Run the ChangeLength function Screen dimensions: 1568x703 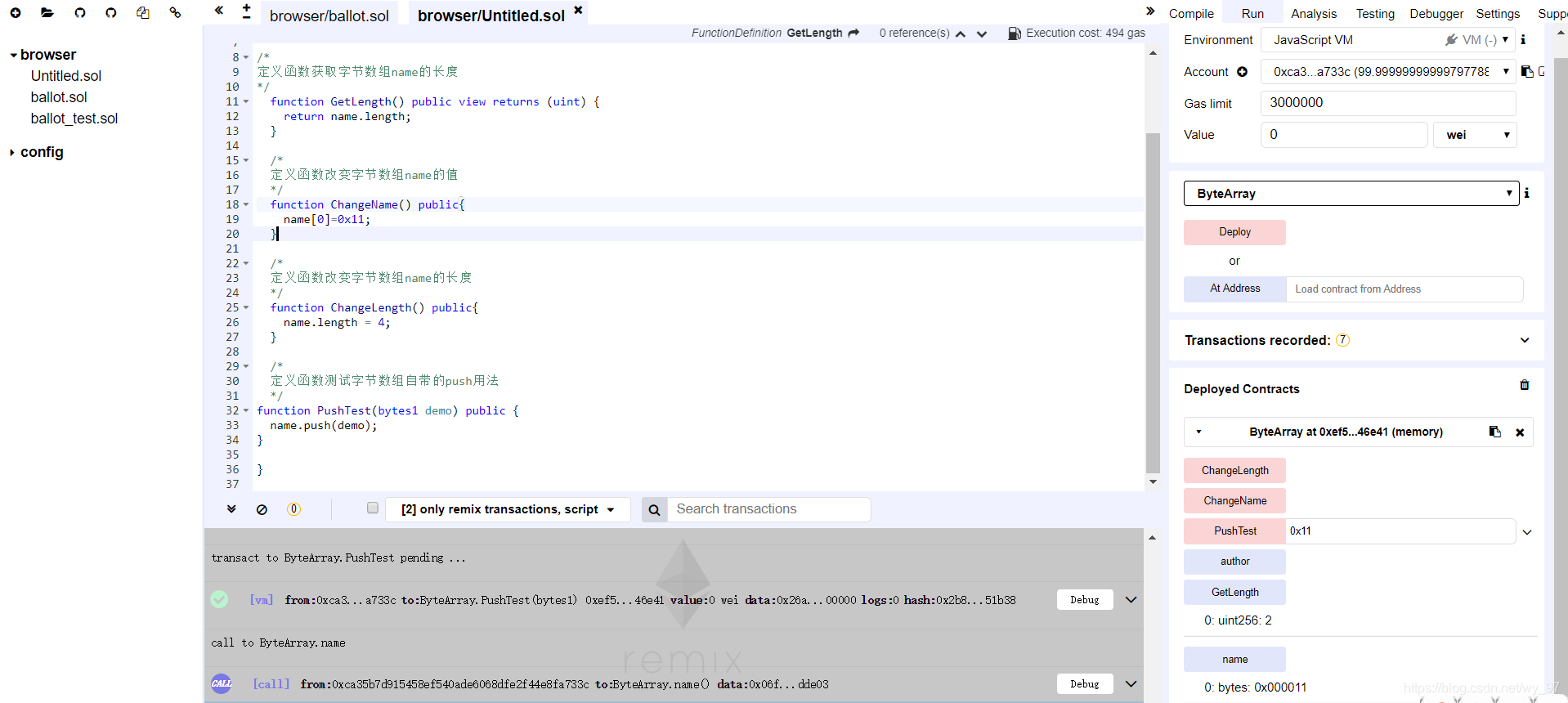click(1234, 470)
